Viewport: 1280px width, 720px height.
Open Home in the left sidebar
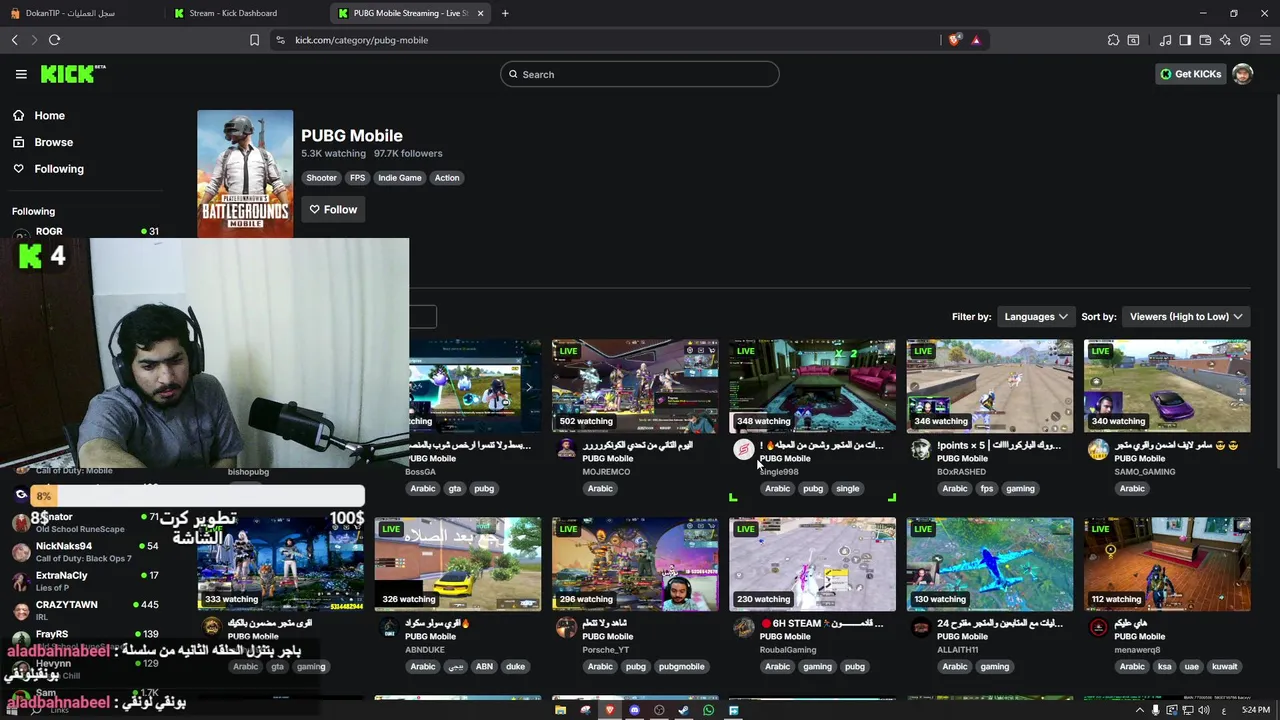[x=49, y=115]
